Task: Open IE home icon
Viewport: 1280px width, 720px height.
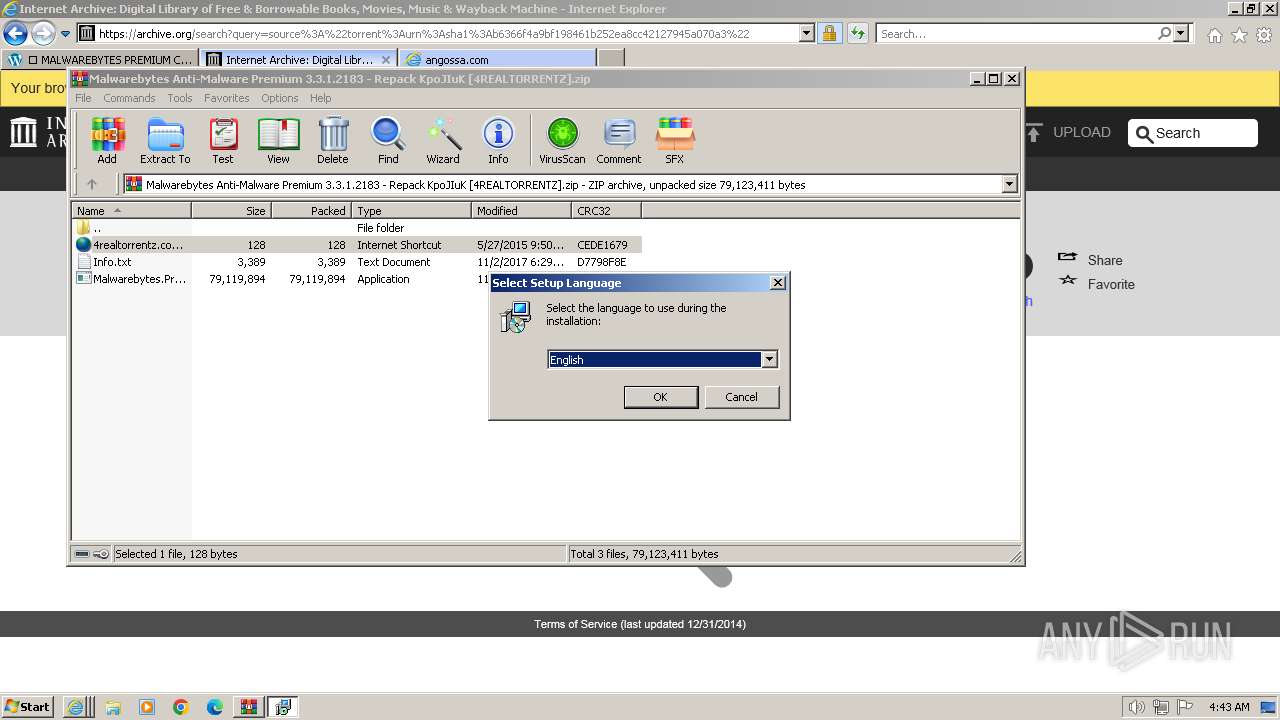Action: (x=1214, y=35)
